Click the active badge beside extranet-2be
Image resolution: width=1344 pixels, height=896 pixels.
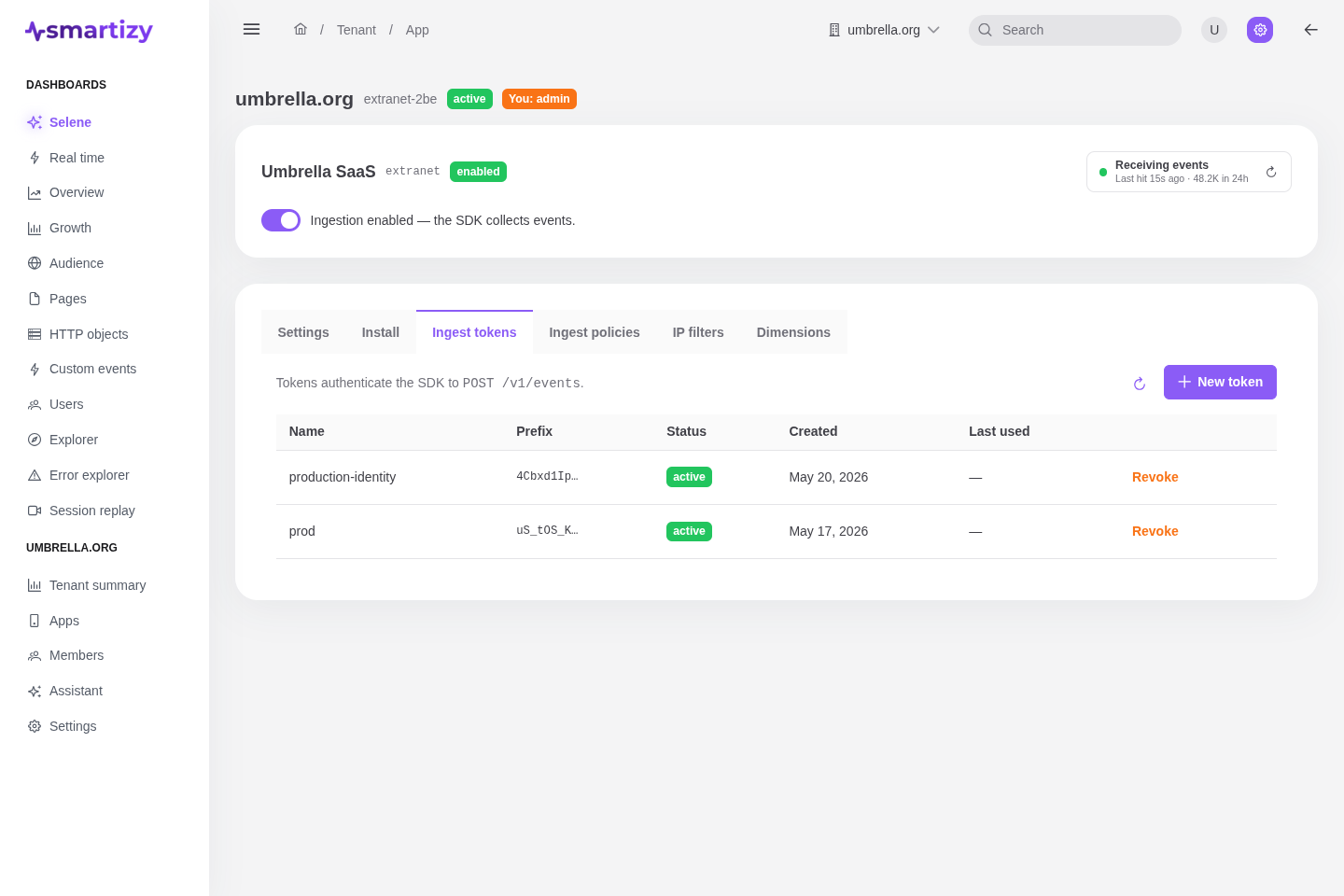(x=469, y=99)
